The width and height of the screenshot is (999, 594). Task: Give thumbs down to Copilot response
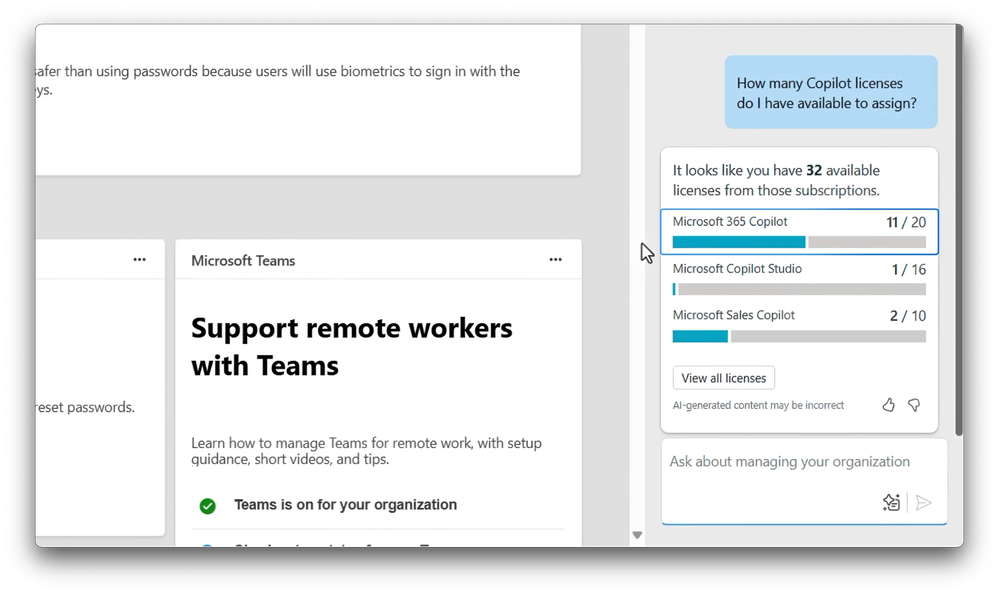click(914, 405)
